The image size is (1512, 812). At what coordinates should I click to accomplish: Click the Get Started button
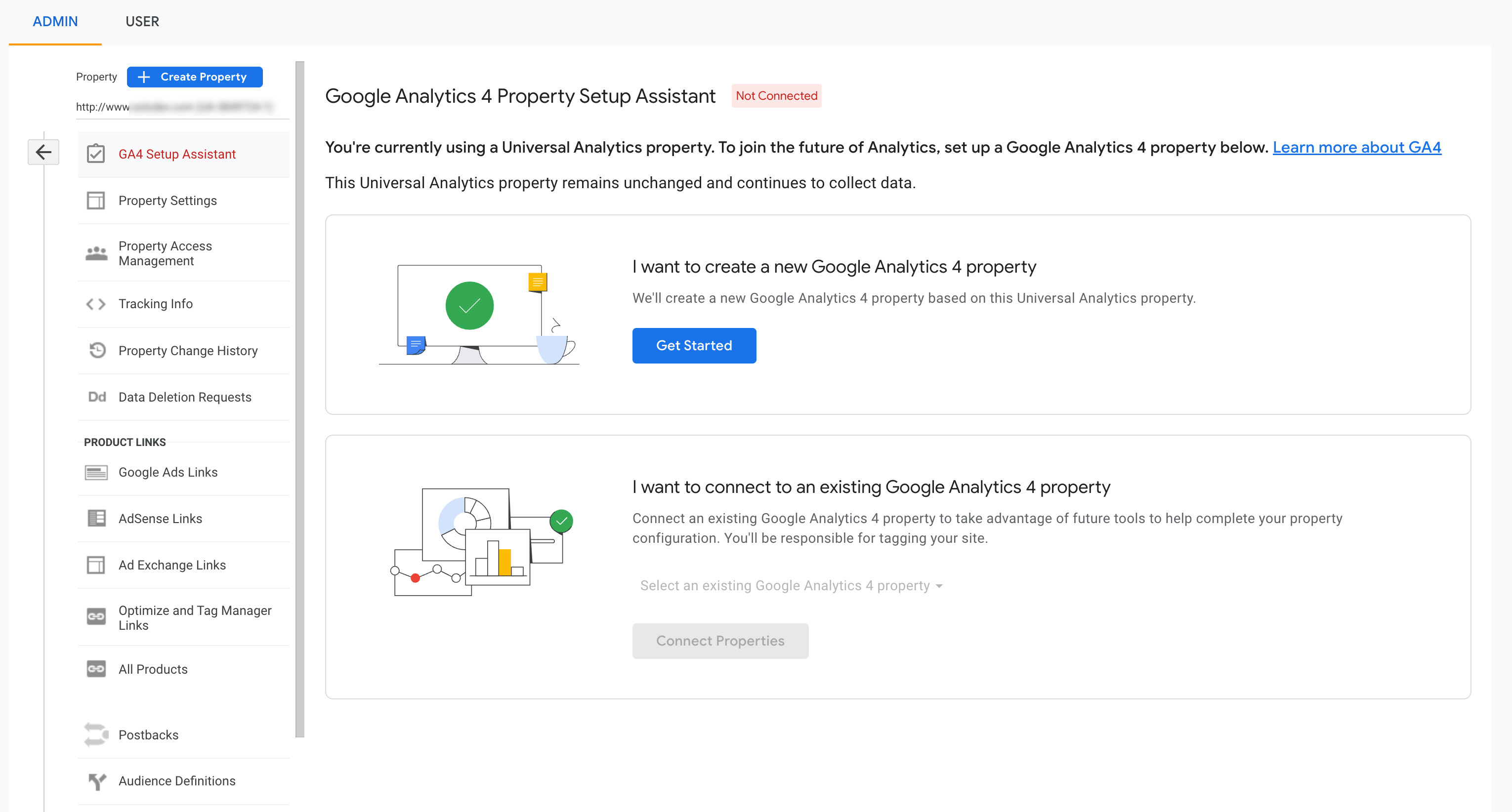[694, 346]
